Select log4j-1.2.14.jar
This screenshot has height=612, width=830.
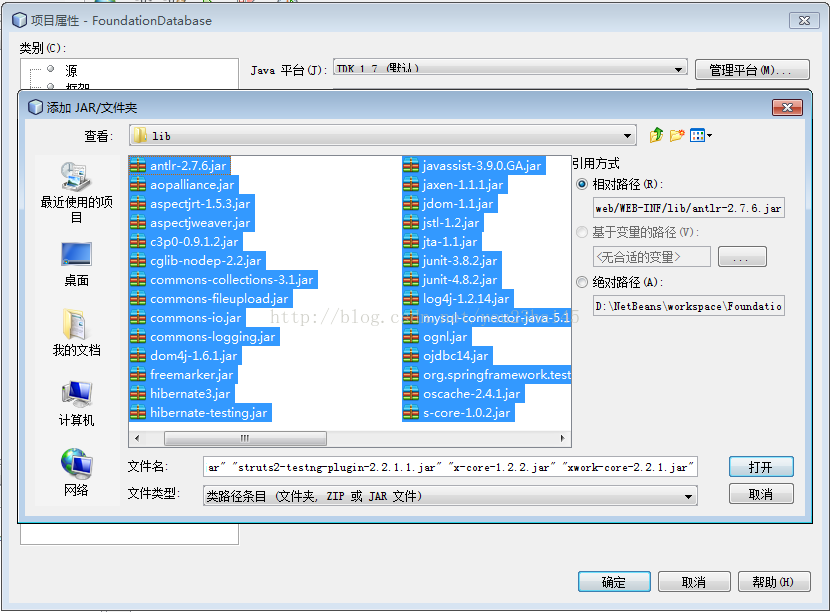[457, 299]
